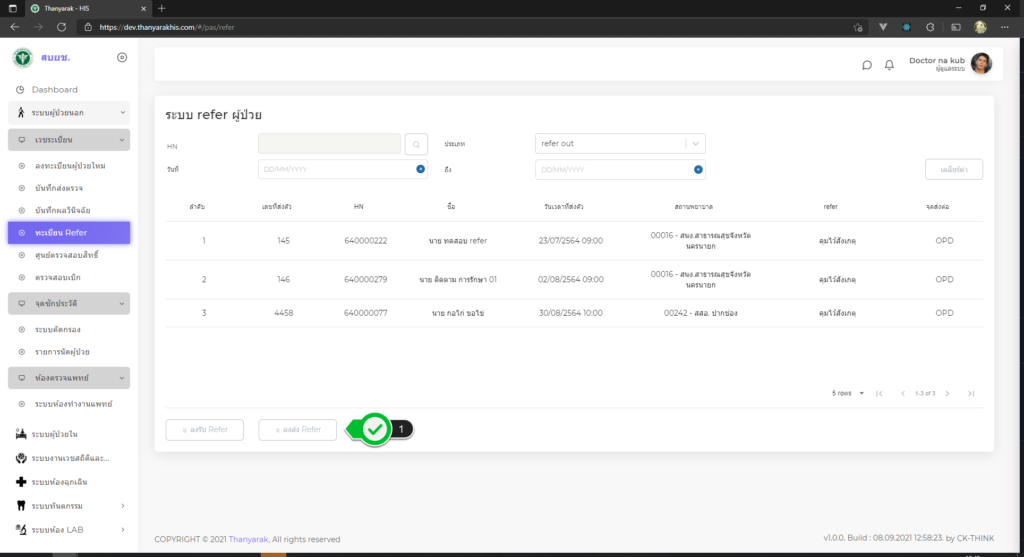Click the ลงรับ Refer button
The height and width of the screenshot is (557, 1024).
click(204, 429)
